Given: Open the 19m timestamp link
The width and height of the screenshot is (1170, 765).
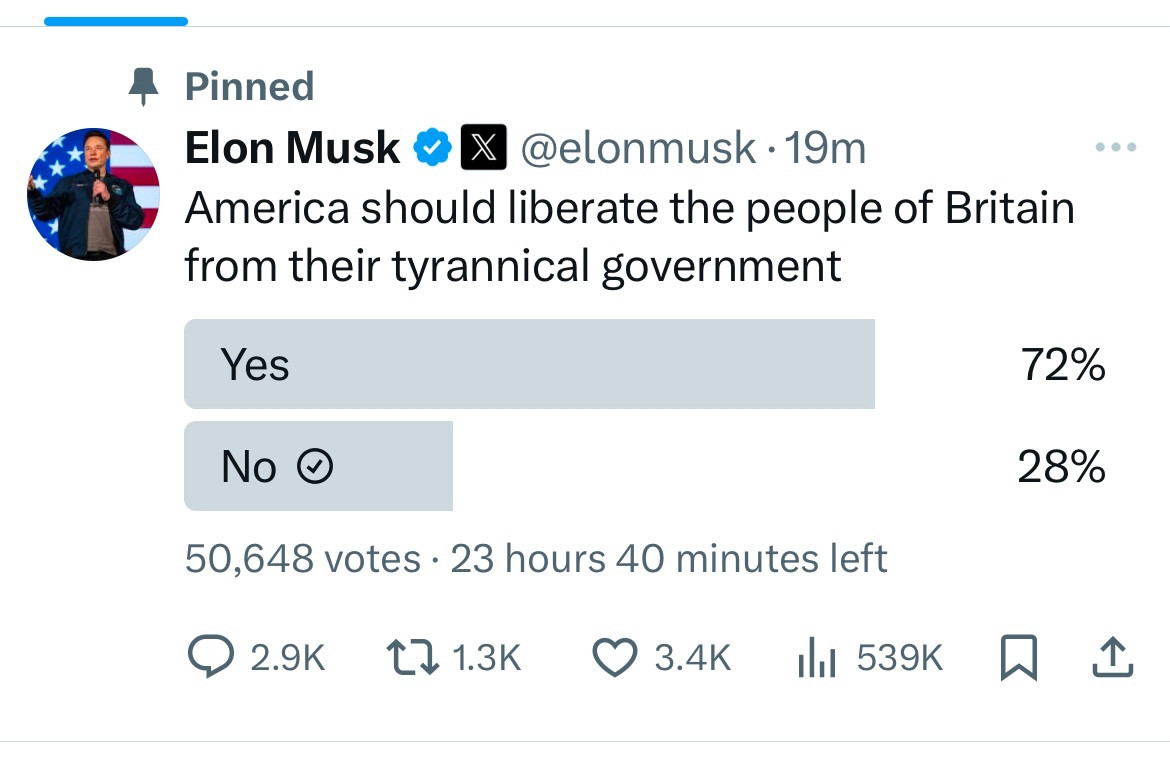Looking at the screenshot, I should click(x=825, y=148).
